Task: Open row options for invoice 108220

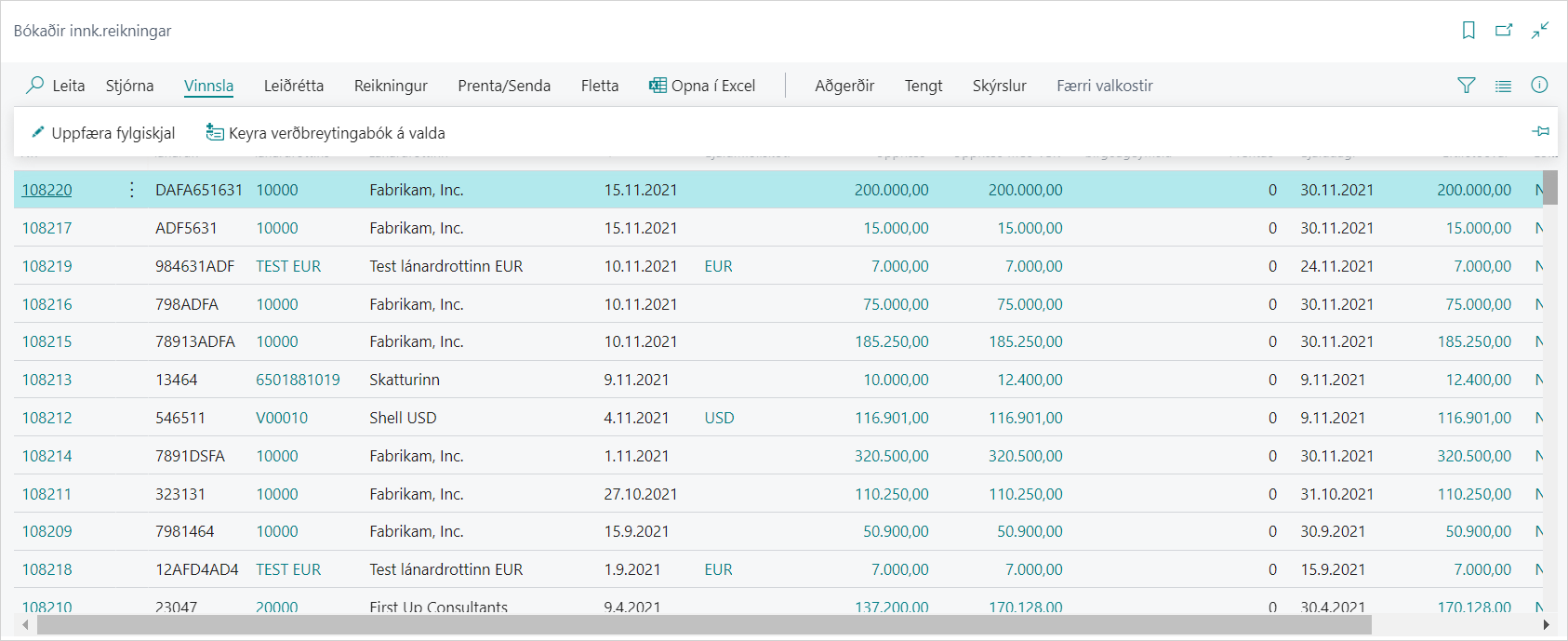Action: [132, 190]
